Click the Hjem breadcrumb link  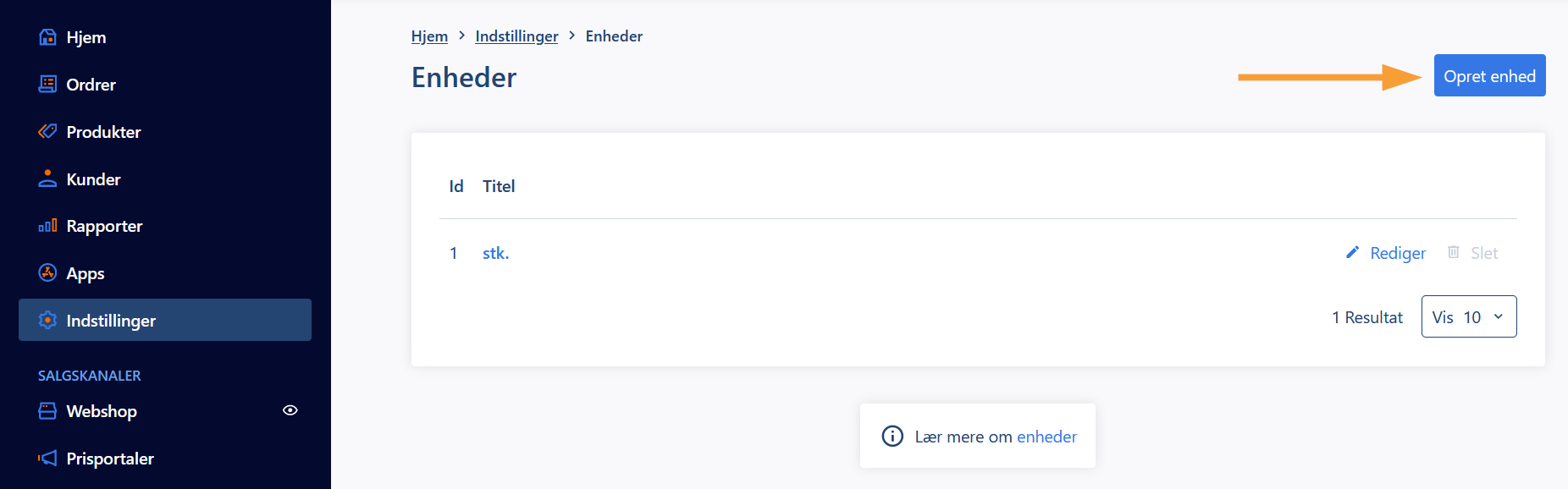pyautogui.click(x=429, y=36)
